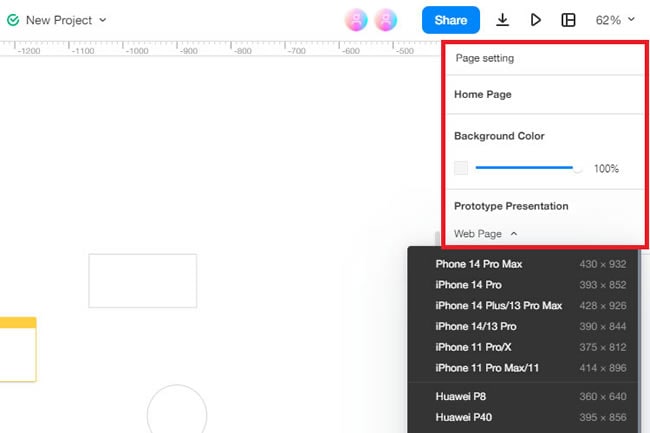Click the blue Share button

pyautogui.click(x=451, y=20)
